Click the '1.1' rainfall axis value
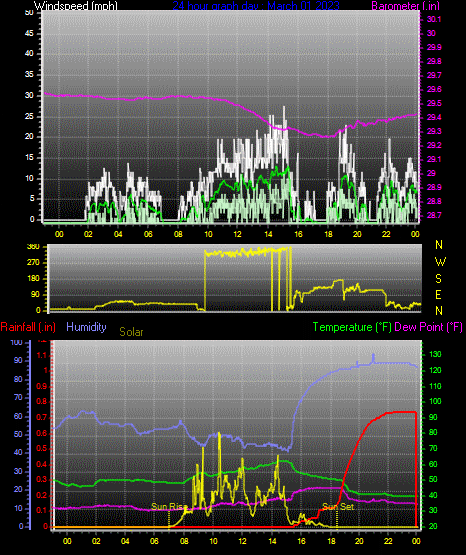 click(42, 355)
